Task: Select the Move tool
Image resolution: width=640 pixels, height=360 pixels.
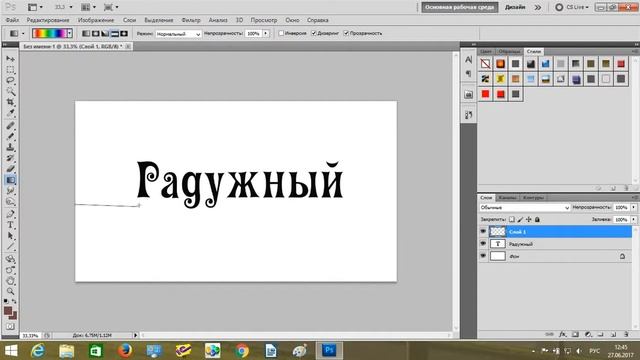Action: click(10, 59)
